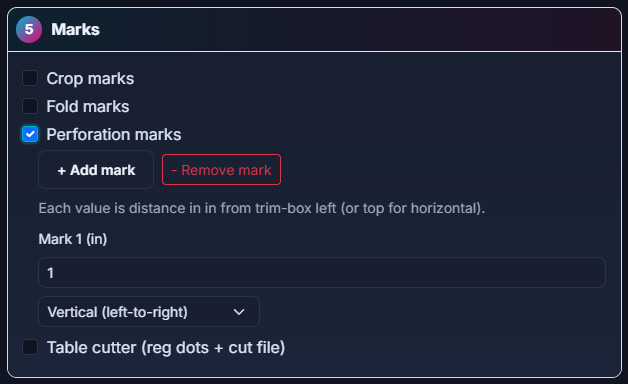Click the "Perforation marks" label text
Screen dimensions: 628x384
pos(114,135)
